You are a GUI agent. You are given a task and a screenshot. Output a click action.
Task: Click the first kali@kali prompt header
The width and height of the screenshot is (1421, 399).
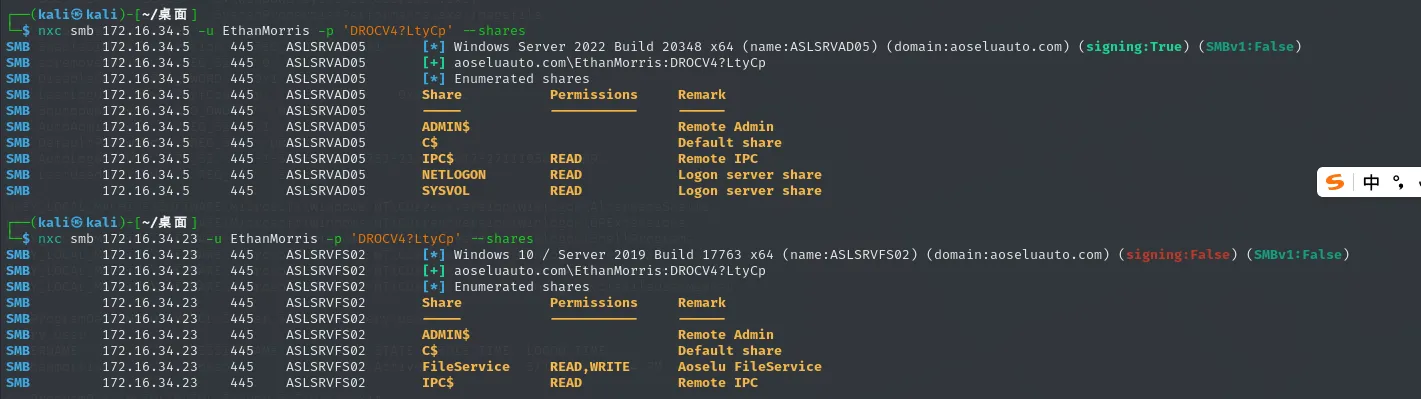tap(101, 14)
